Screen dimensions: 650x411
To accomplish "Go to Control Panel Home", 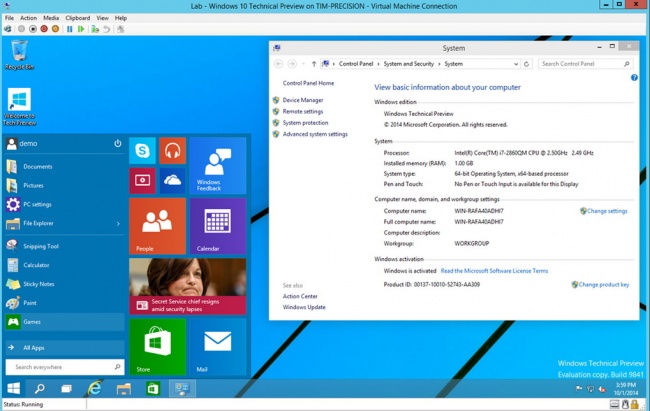I will point(308,83).
